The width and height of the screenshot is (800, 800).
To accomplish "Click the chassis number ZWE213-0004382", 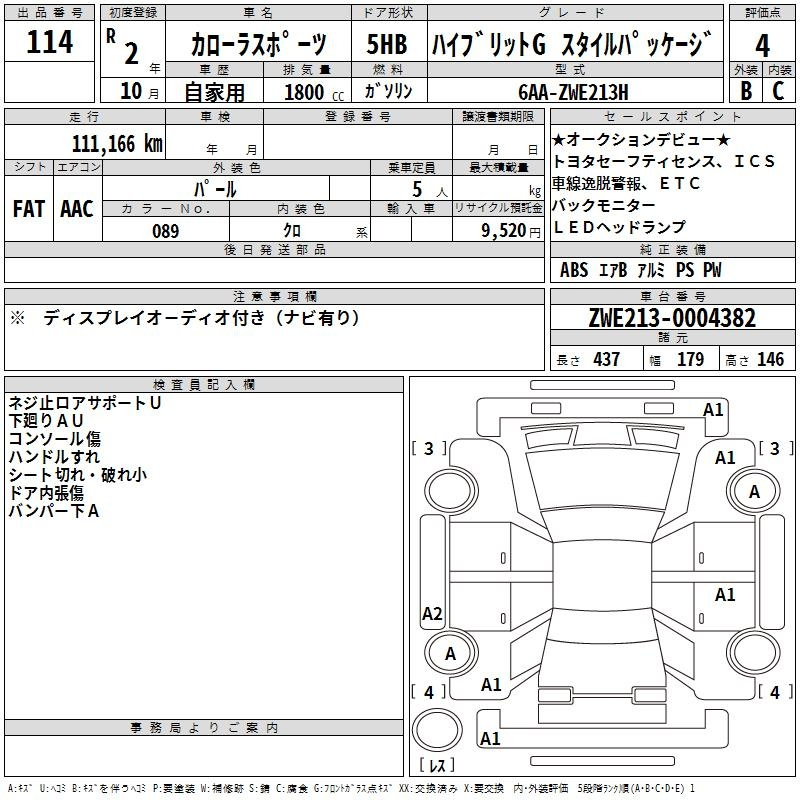I will pos(672,318).
